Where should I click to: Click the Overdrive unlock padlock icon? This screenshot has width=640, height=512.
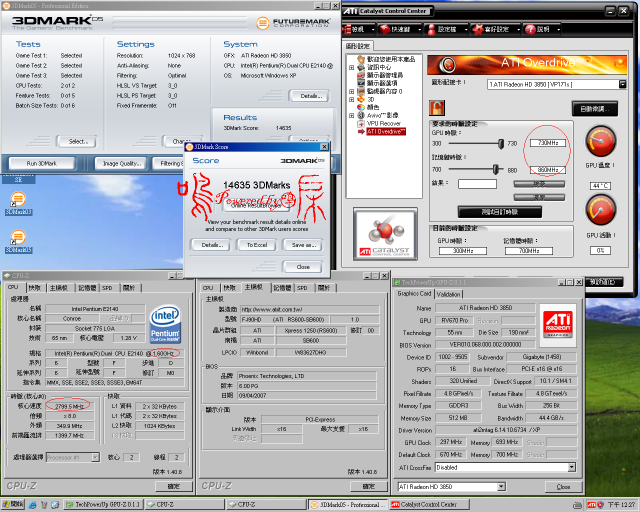[x=437, y=108]
